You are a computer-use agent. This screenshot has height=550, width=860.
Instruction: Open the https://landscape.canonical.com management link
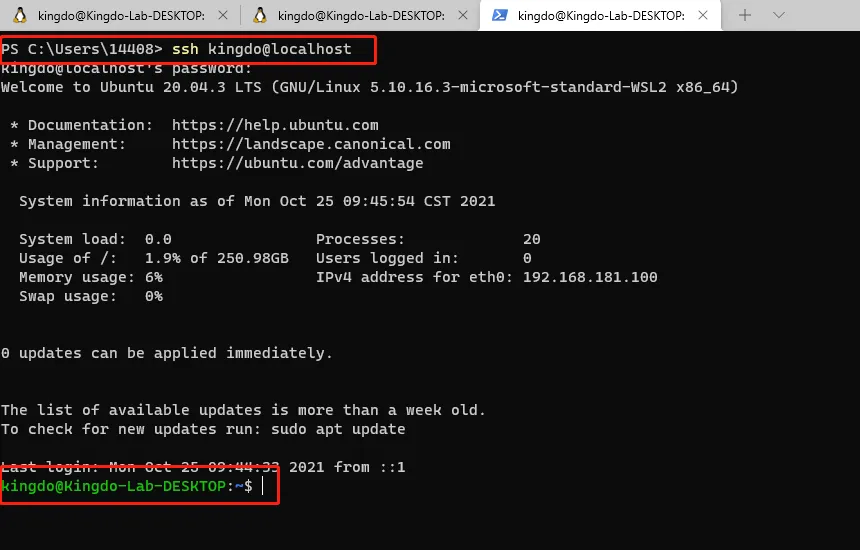click(x=311, y=144)
